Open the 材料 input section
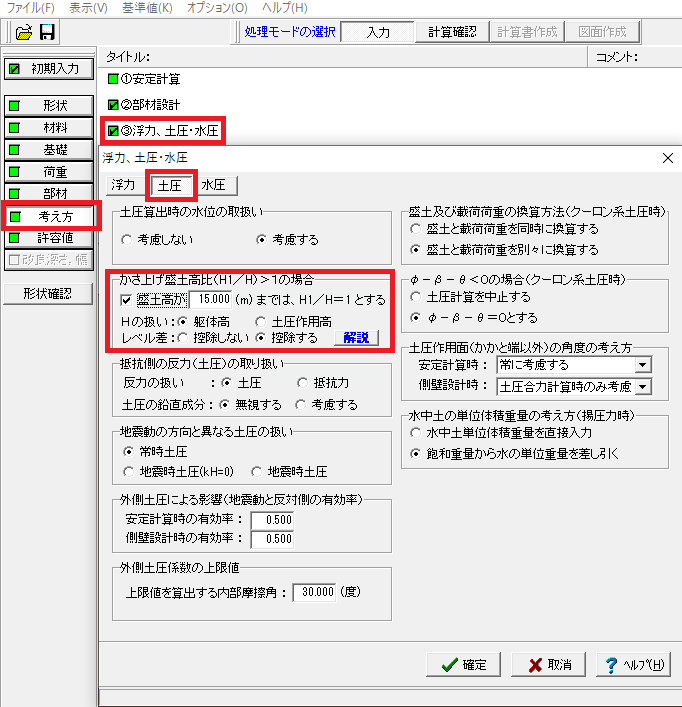Viewport: 682px width, 707px height. click(49, 128)
